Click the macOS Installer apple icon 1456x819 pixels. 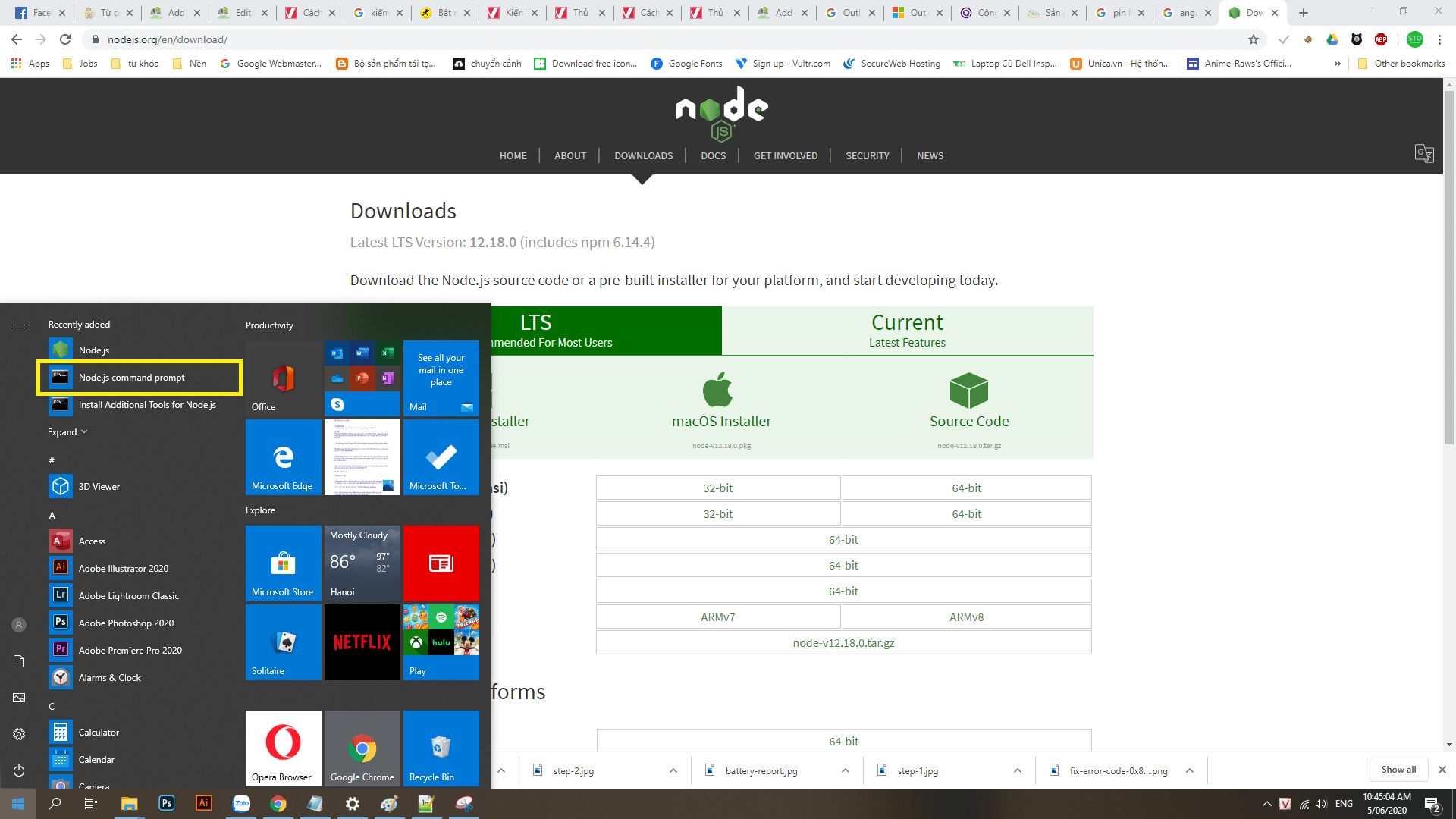[x=717, y=390]
